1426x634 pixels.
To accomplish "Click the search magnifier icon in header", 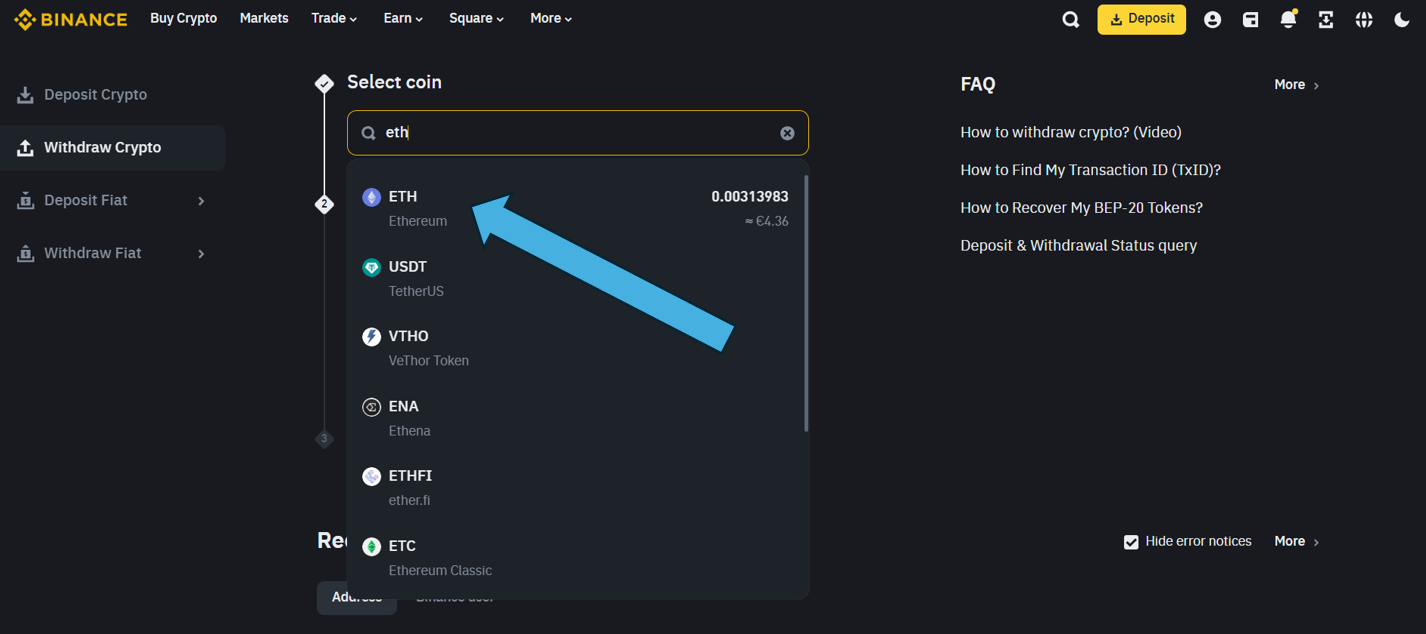I will pyautogui.click(x=1070, y=20).
